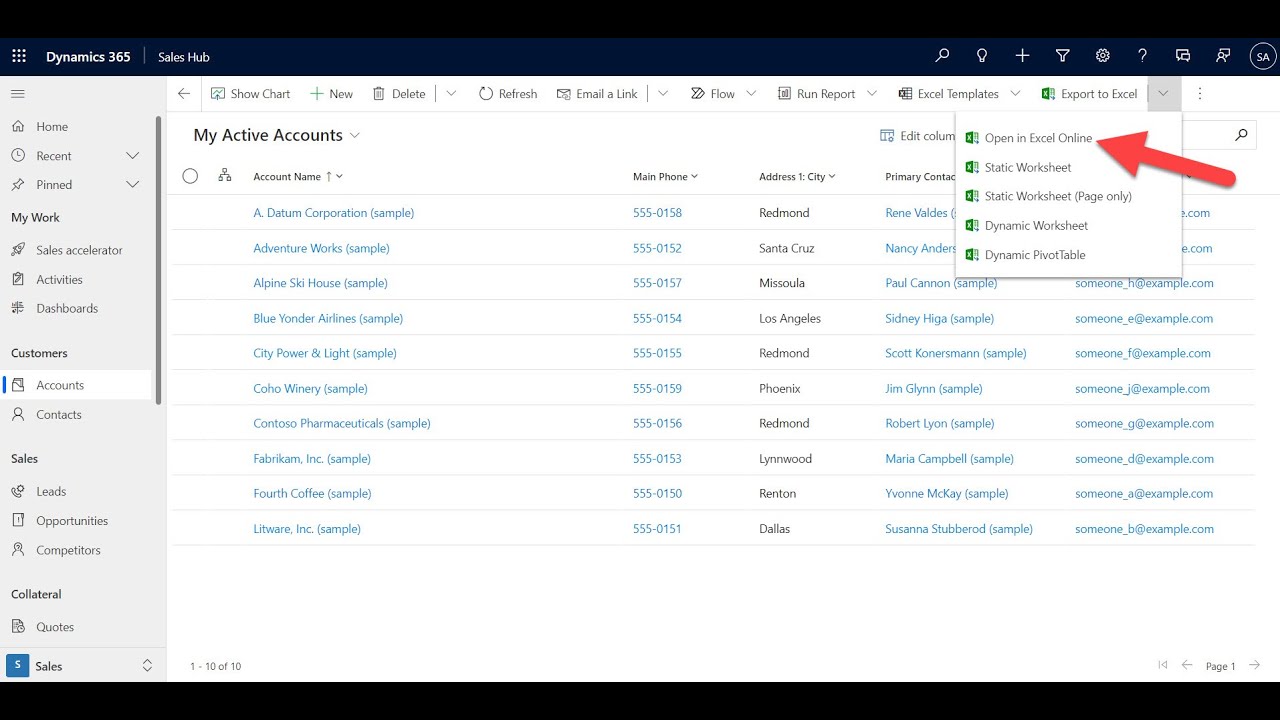This screenshot has width=1280, height=720.
Task: Open Sales accelerator in sidebar
Action: (78, 250)
